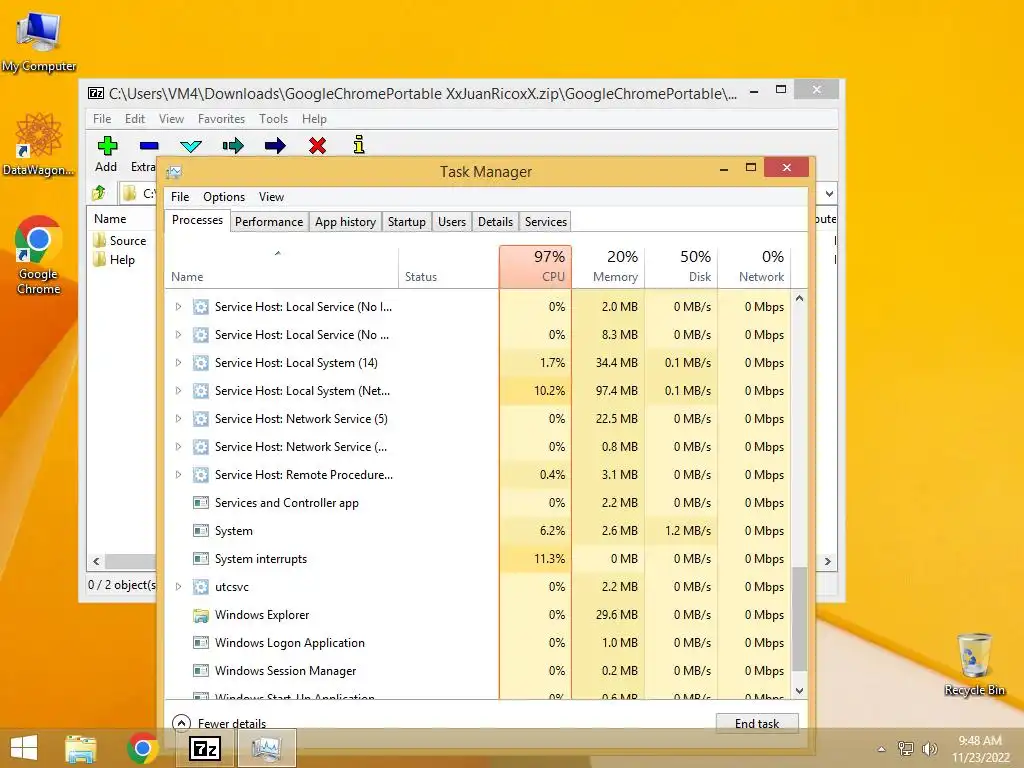This screenshot has height=768, width=1024.
Task: Click the End task button
Action: tap(757, 723)
